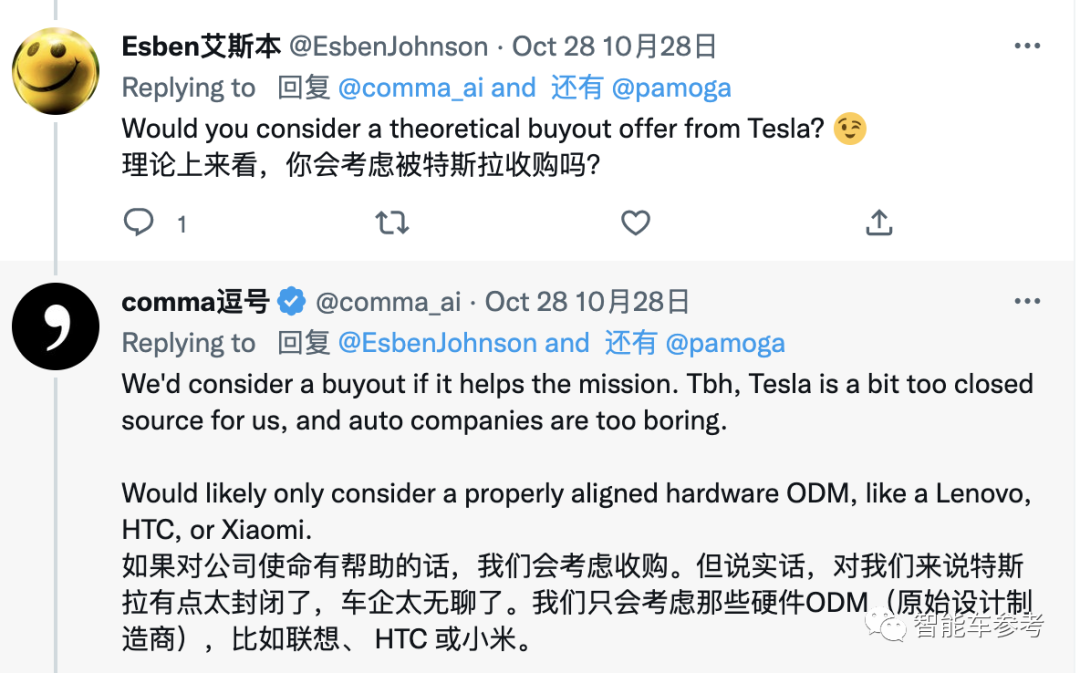Image resolution: width=1080 pixels, height=673 pixels.
Task: Visit @pamoga mention in Esben's tweet
Action: (671, 88)
